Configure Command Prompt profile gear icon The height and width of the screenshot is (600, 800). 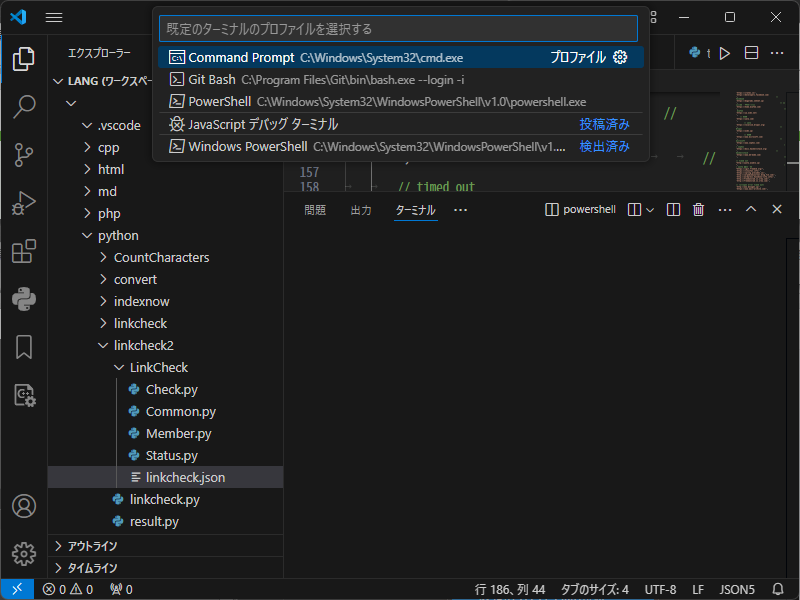[x=620, y=58]
